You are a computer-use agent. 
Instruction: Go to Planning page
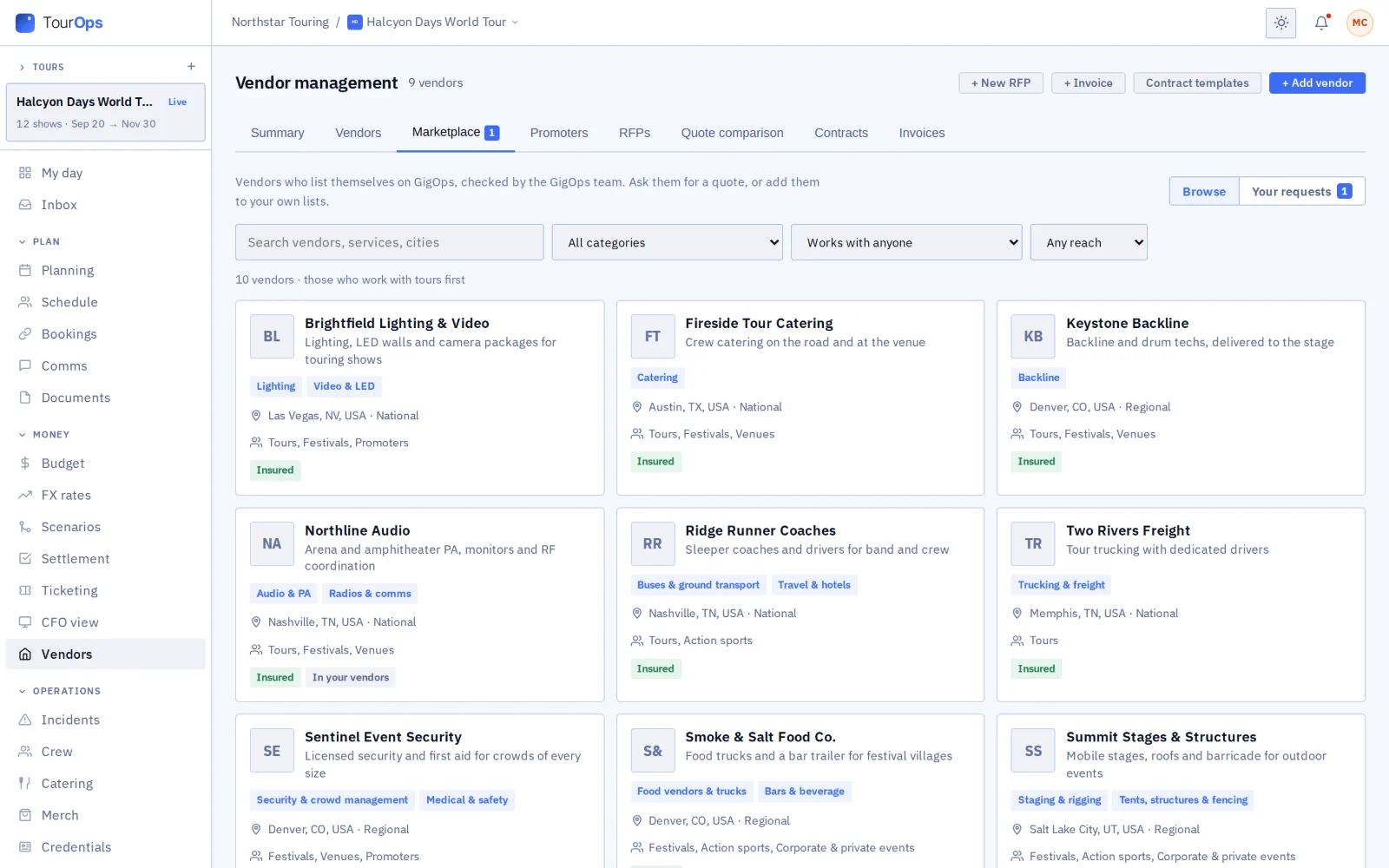click(106, 270)
